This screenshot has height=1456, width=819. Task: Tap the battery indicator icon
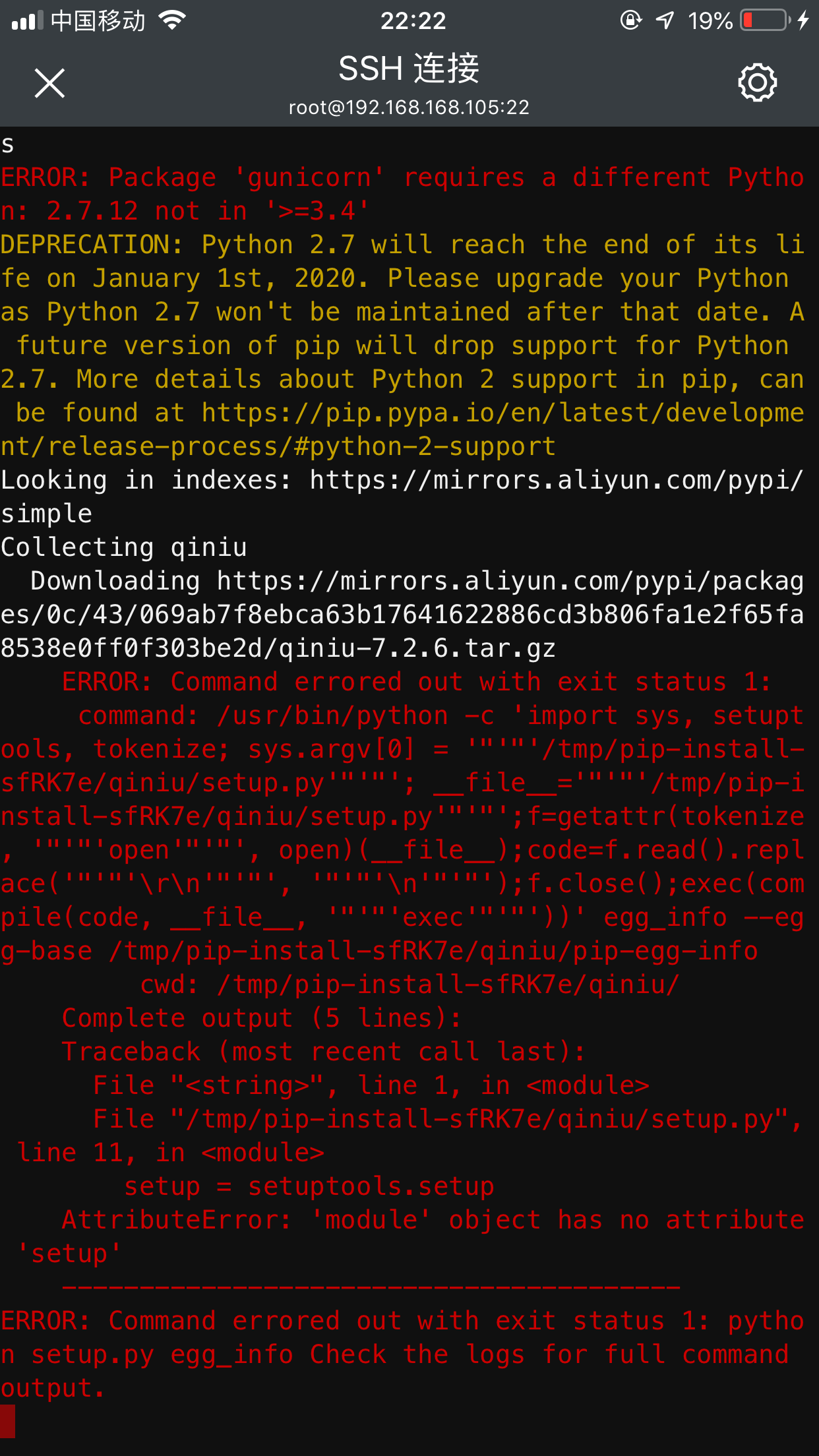coord(765,20)
